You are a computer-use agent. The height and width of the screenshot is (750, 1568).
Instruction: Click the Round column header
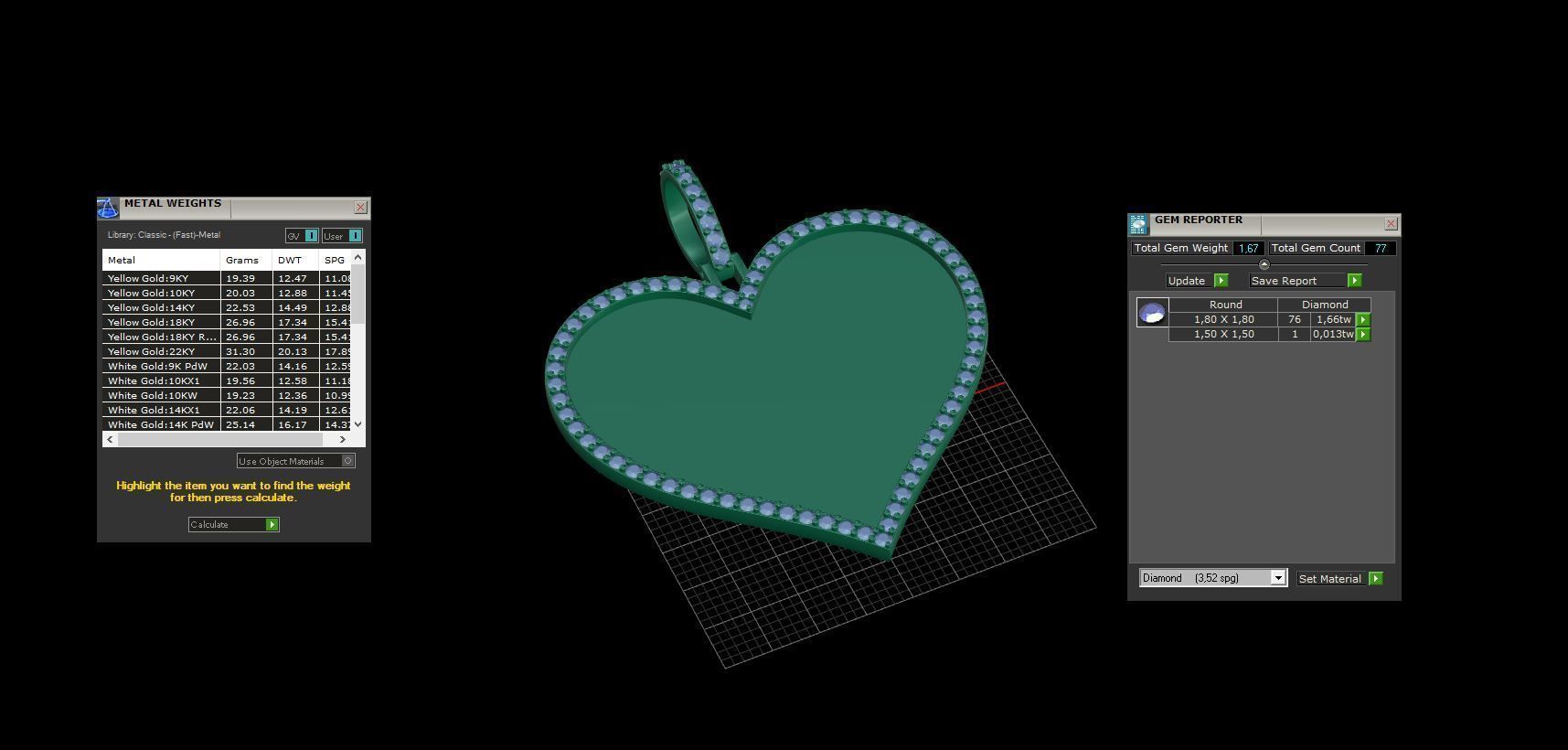point(1223,305)
